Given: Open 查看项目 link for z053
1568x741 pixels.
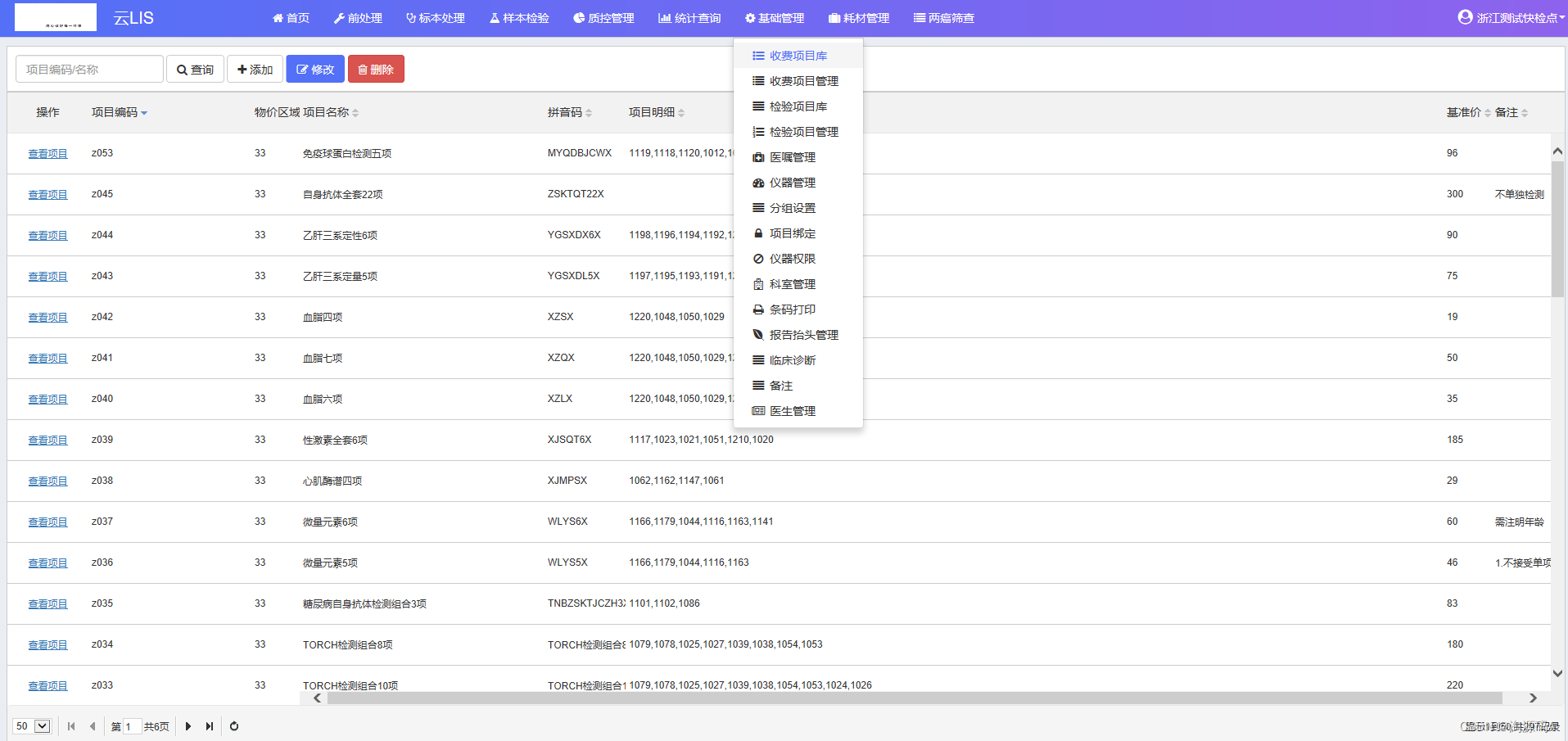Looking at the screenshot, I should [x=47, y=154].
